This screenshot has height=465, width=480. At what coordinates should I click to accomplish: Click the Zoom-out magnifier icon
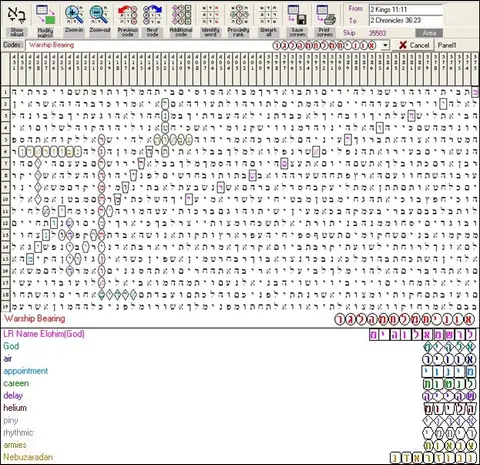click(x=99, y=15)
